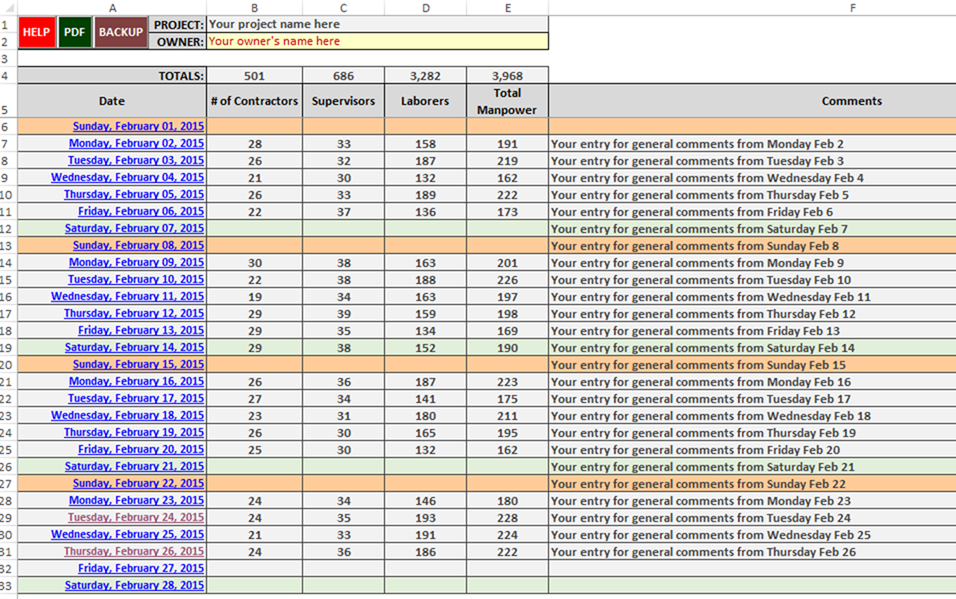
Task: Click the total manpower cell 3,968
Action: (x=508, y=76)
